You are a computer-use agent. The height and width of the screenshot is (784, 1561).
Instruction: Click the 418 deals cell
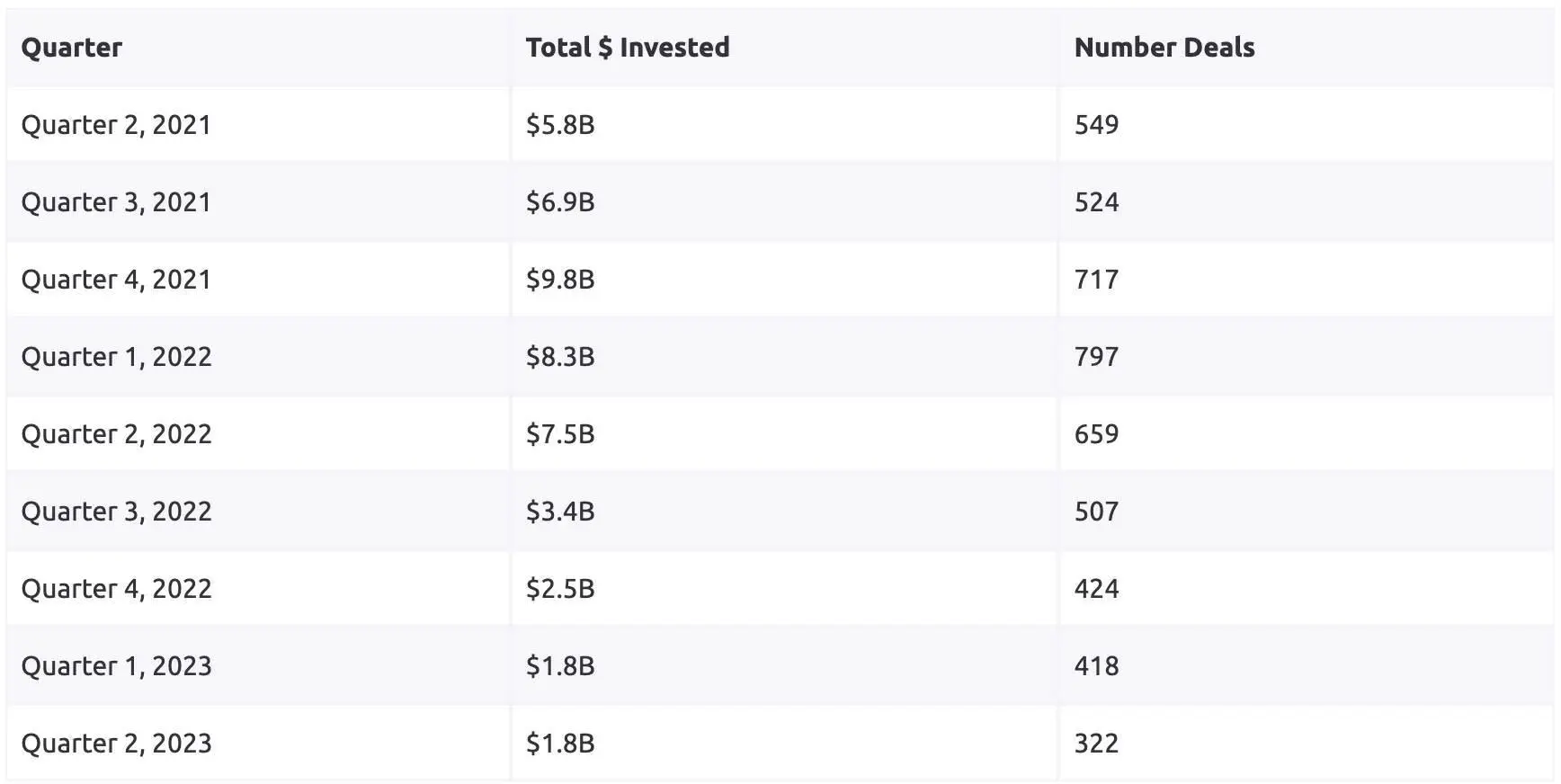tap(1096, 666)
